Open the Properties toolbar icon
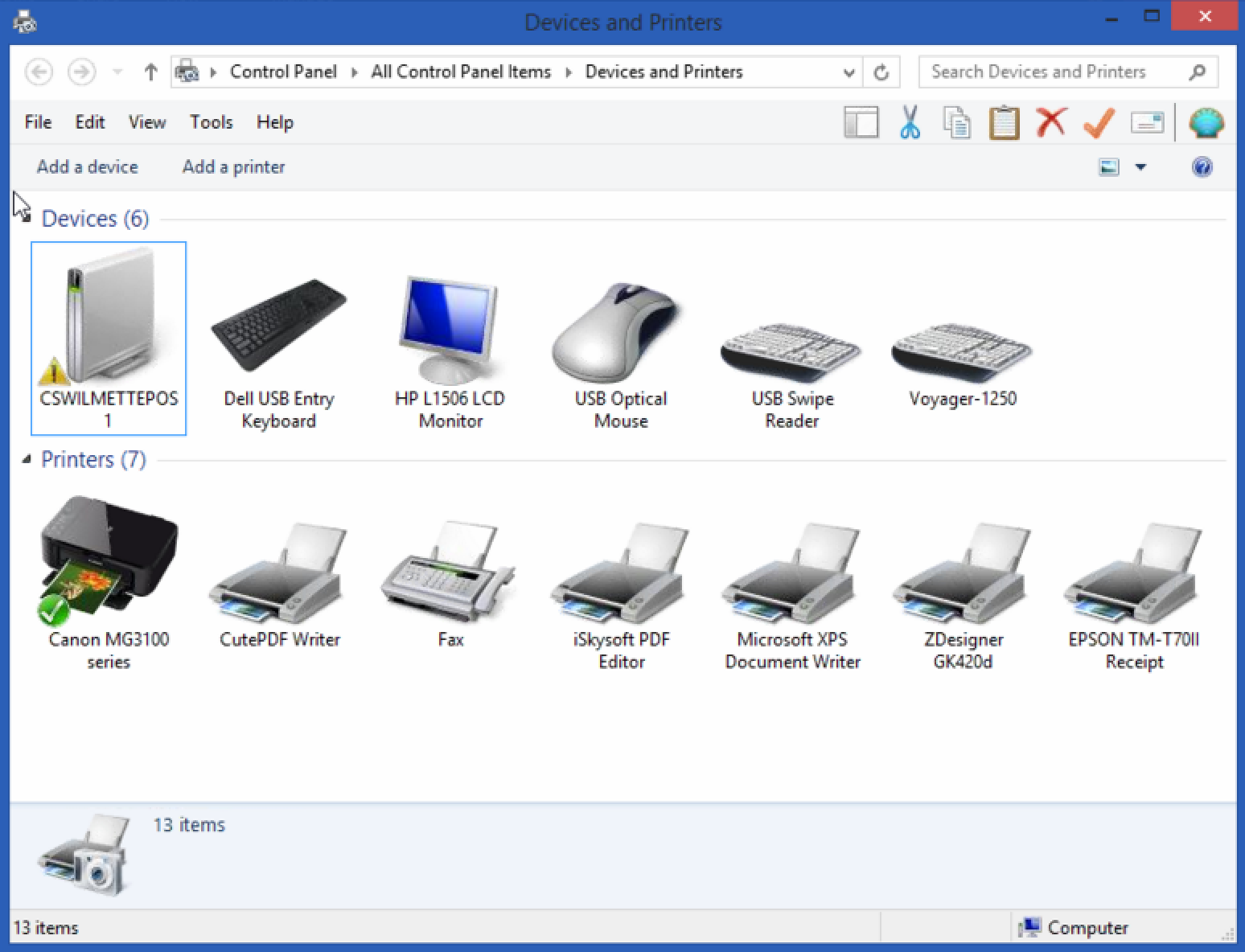This screenshot has width=1245, height=952. 1146,122
